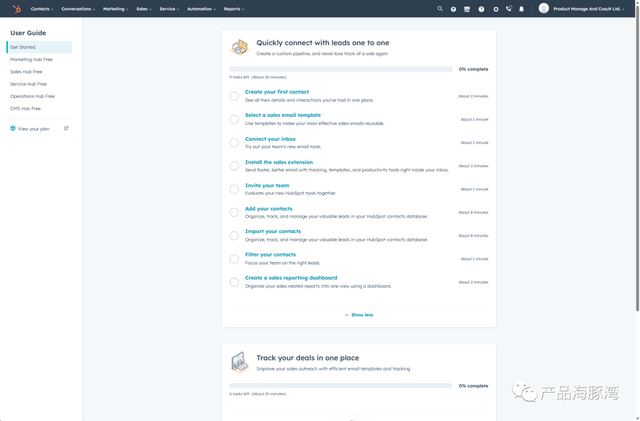Collapse the task list with Show less
640x421 pixels.
[359, 315]
